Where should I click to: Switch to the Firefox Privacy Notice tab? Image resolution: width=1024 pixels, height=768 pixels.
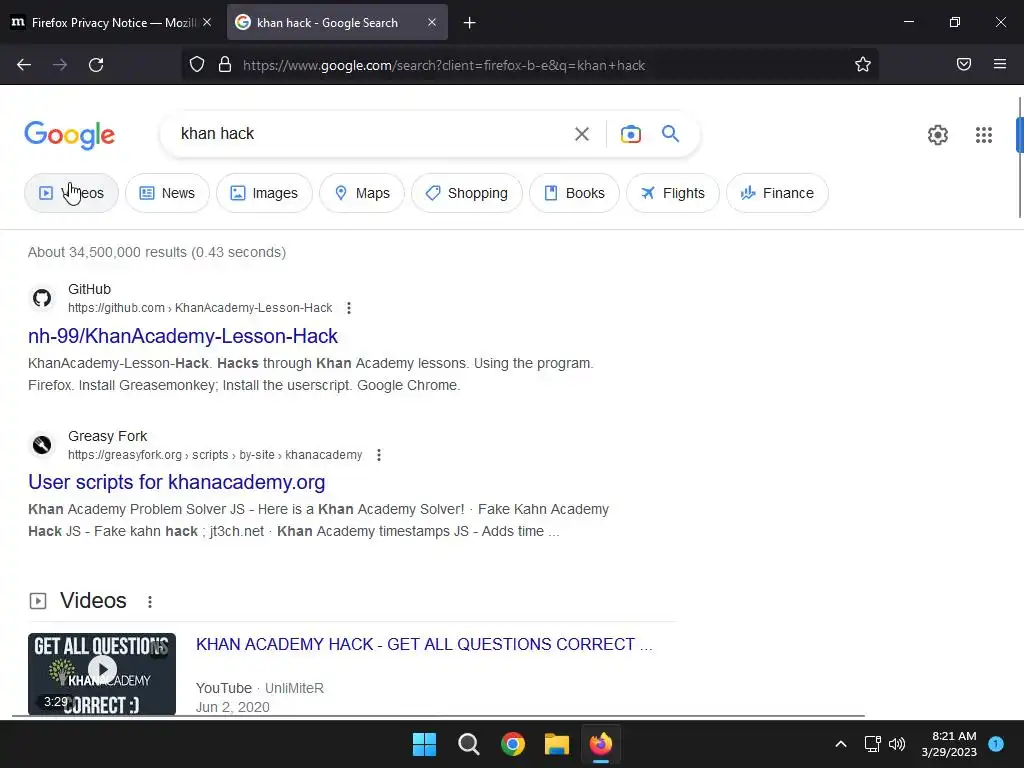pyautogui.click(x=111, y=22)
